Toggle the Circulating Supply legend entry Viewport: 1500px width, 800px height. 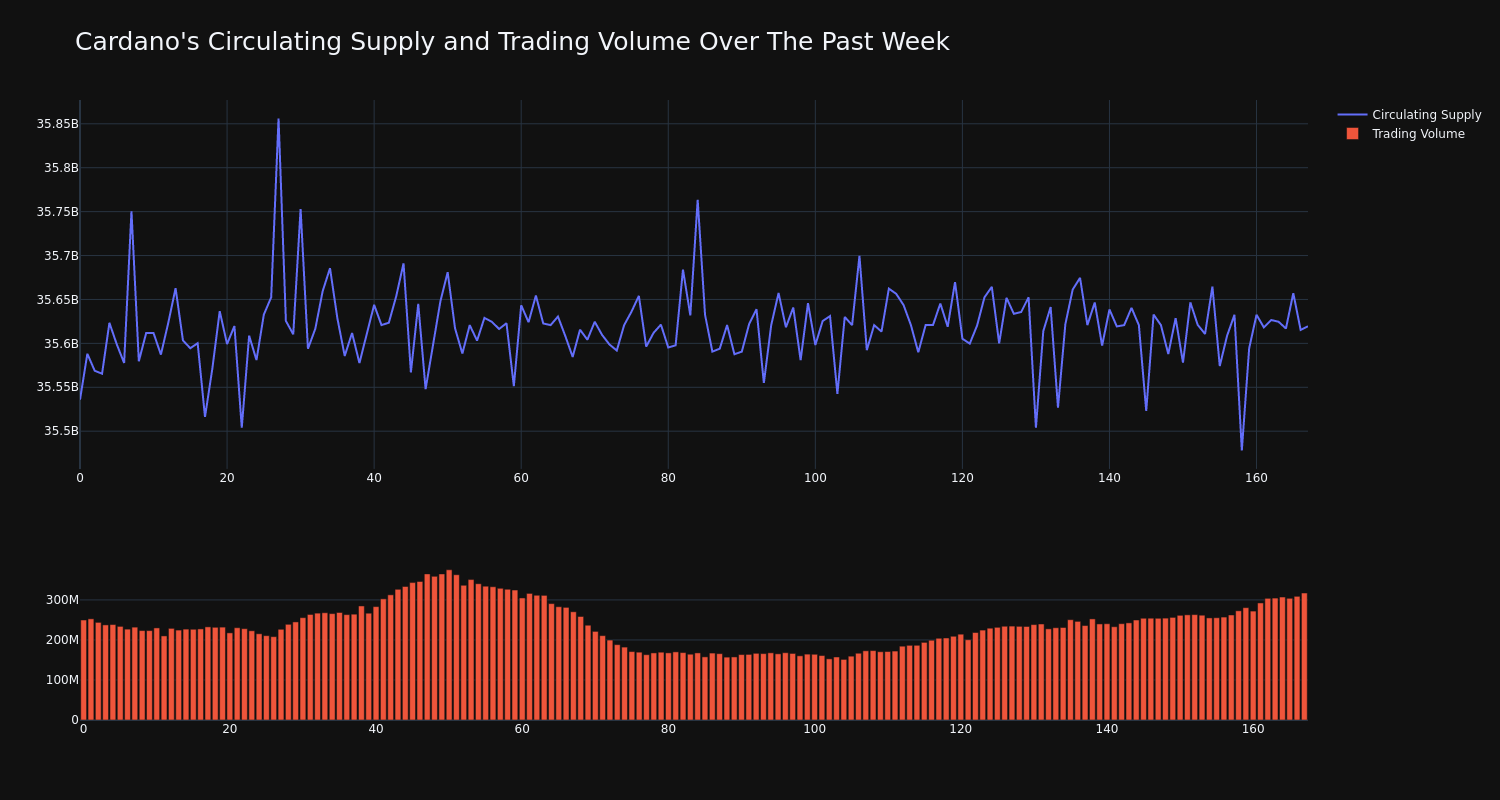click(x=1409, y=115)
